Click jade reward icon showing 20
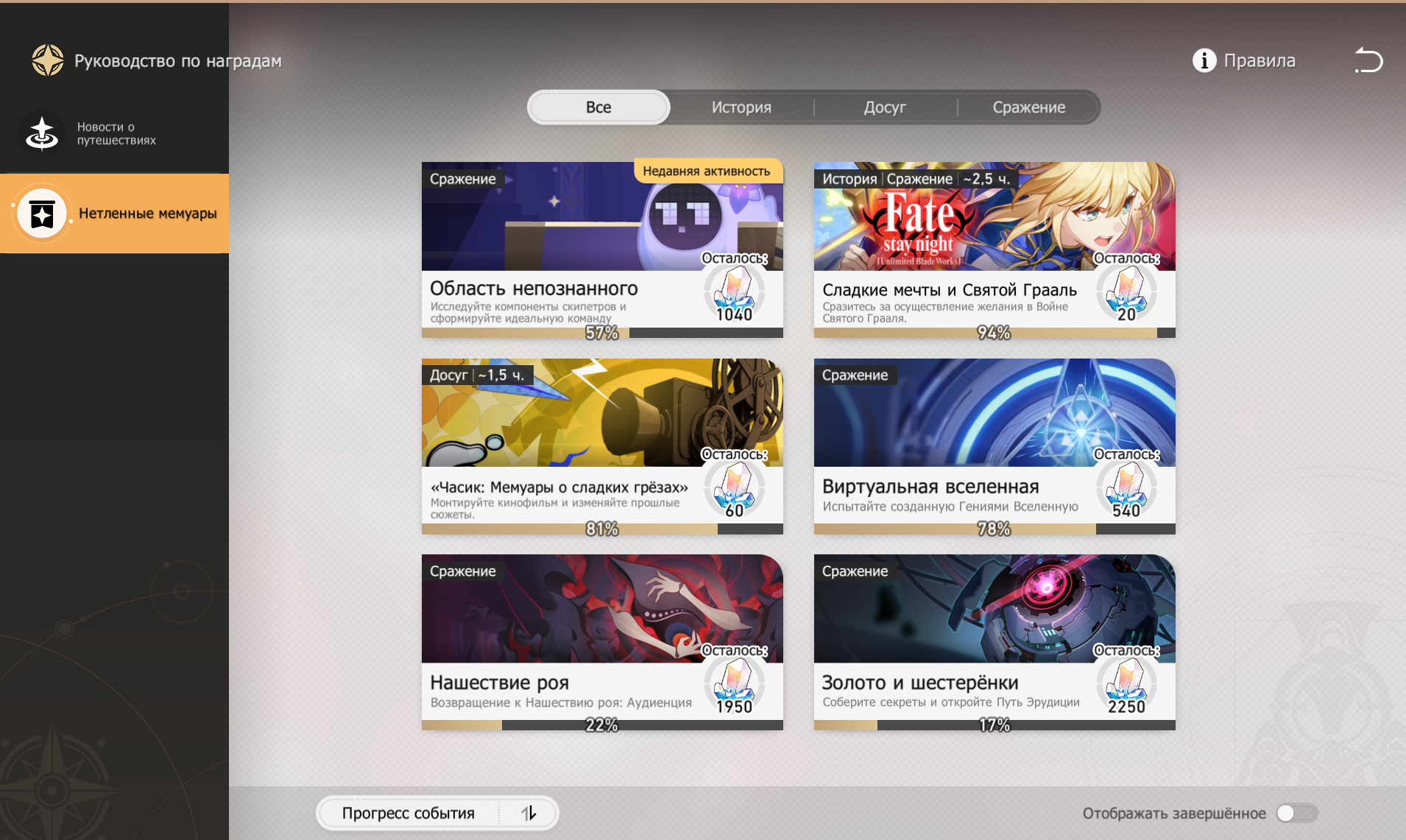 click(1127, 294)
